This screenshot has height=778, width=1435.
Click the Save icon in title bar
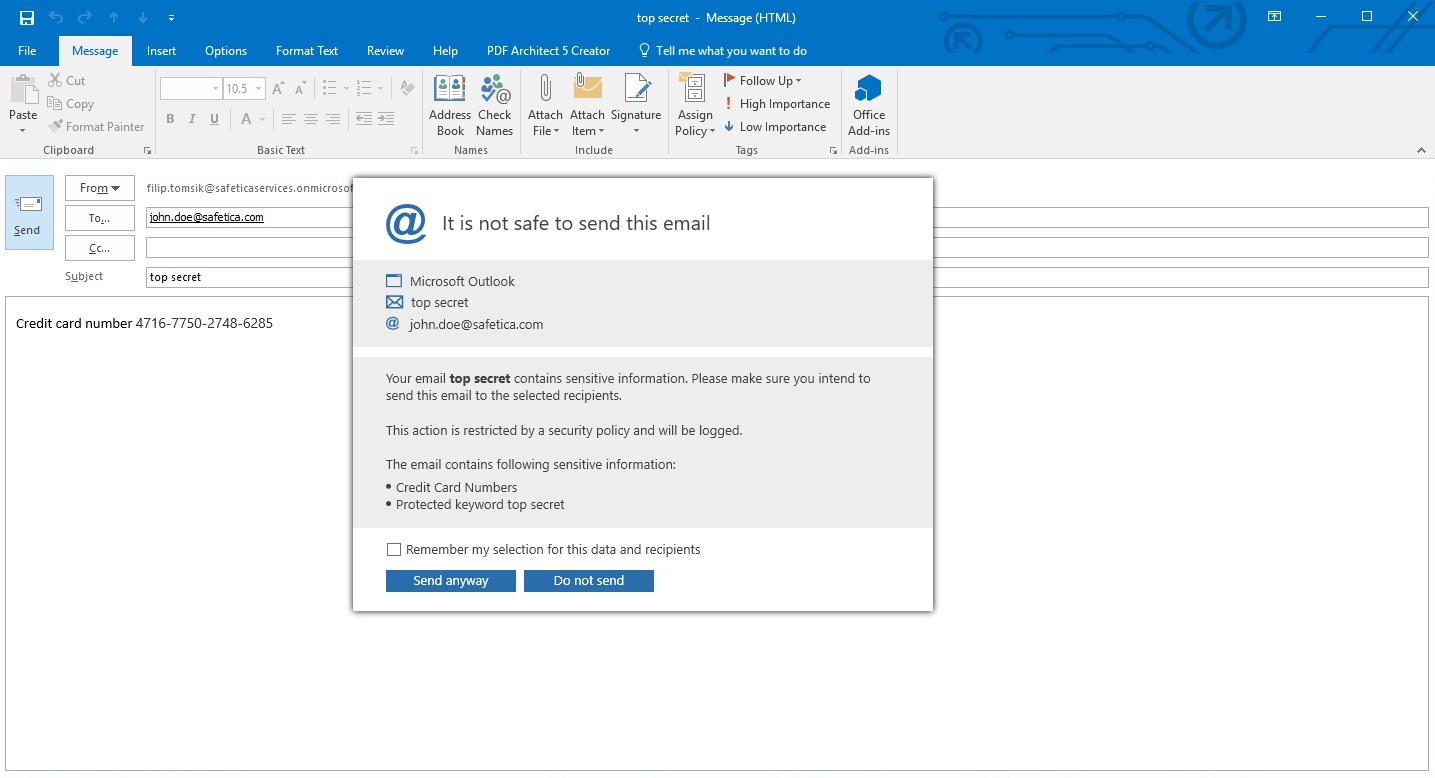27,17
